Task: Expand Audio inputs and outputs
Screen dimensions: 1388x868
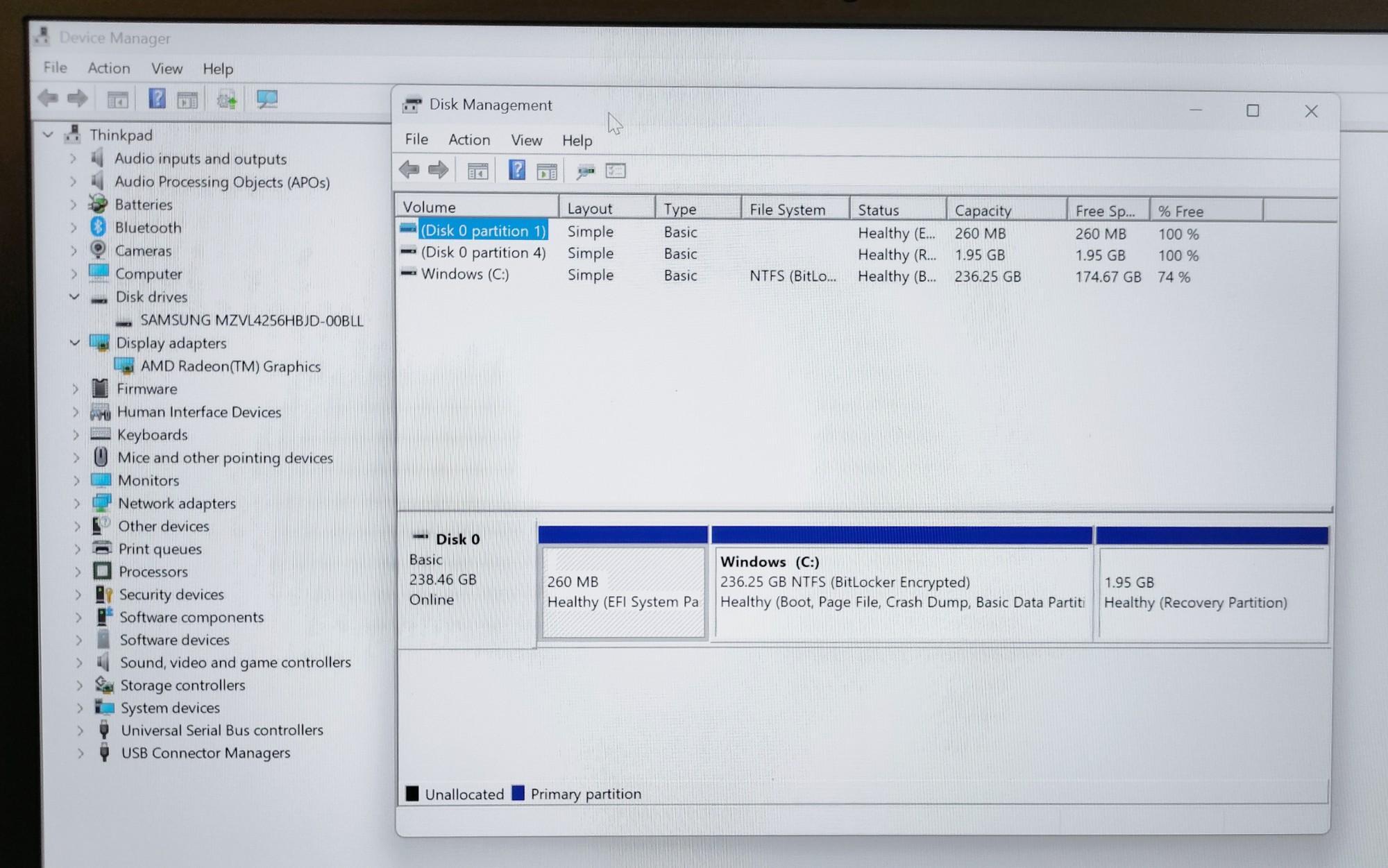Action: 73,158
